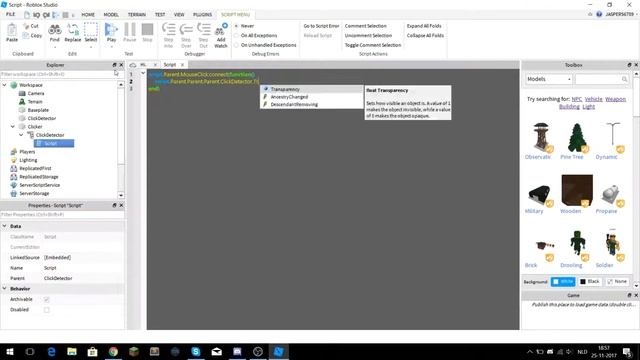Image resolution: width=640 pixels, height=360 pixels.
Task: Open the Replace tool
Action: [73, 30]
